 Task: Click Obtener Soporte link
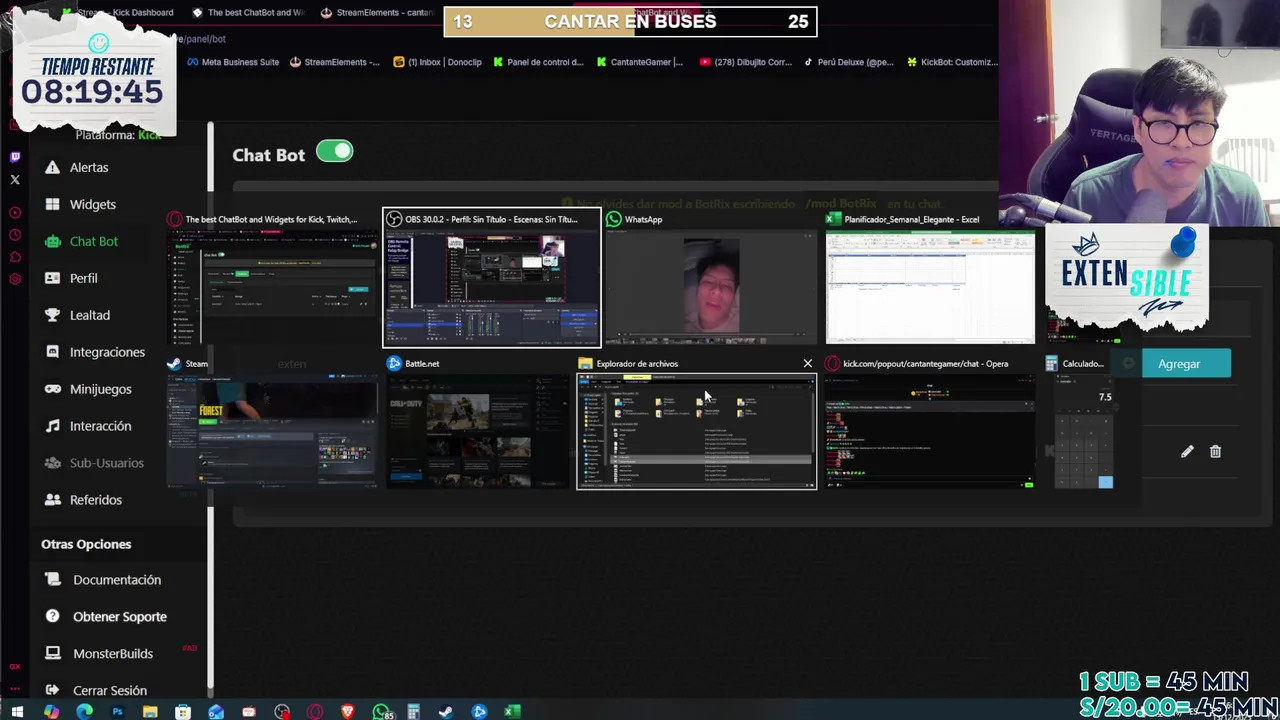click(x=107, y=617)
